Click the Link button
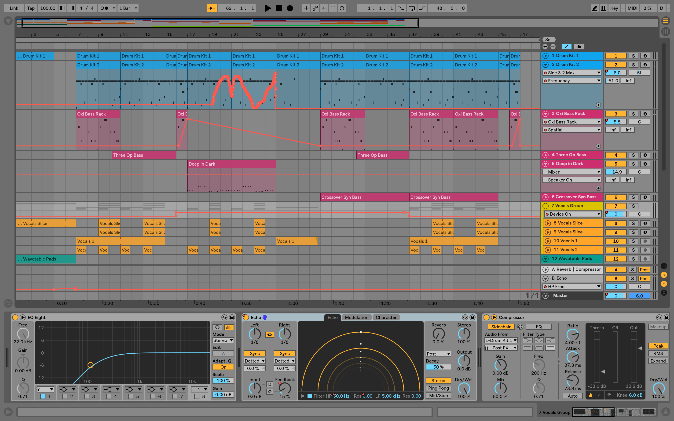 pyautogui.click(x=14, y=8)
